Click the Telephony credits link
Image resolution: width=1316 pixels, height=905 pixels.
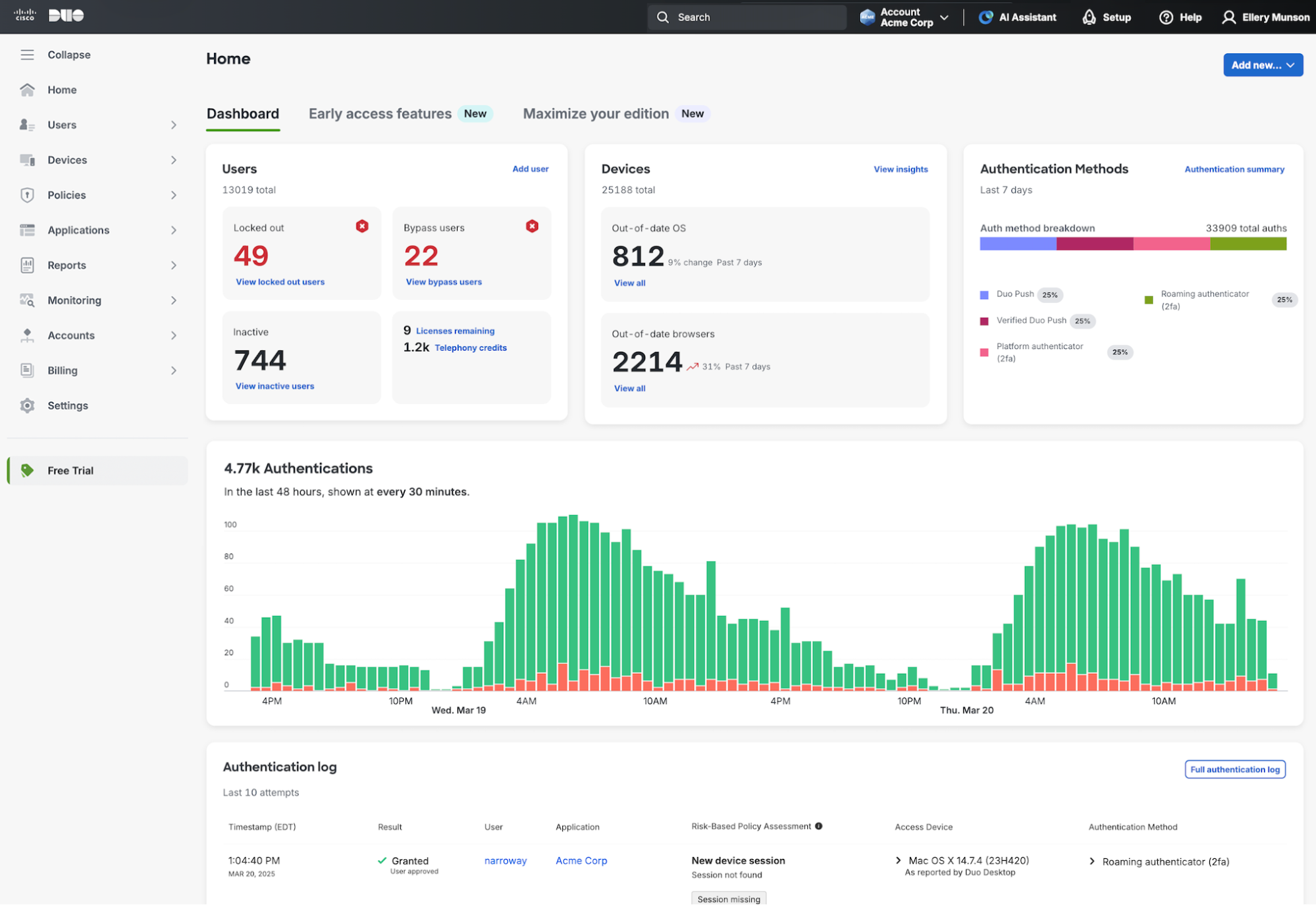click(x=471, y=348)
